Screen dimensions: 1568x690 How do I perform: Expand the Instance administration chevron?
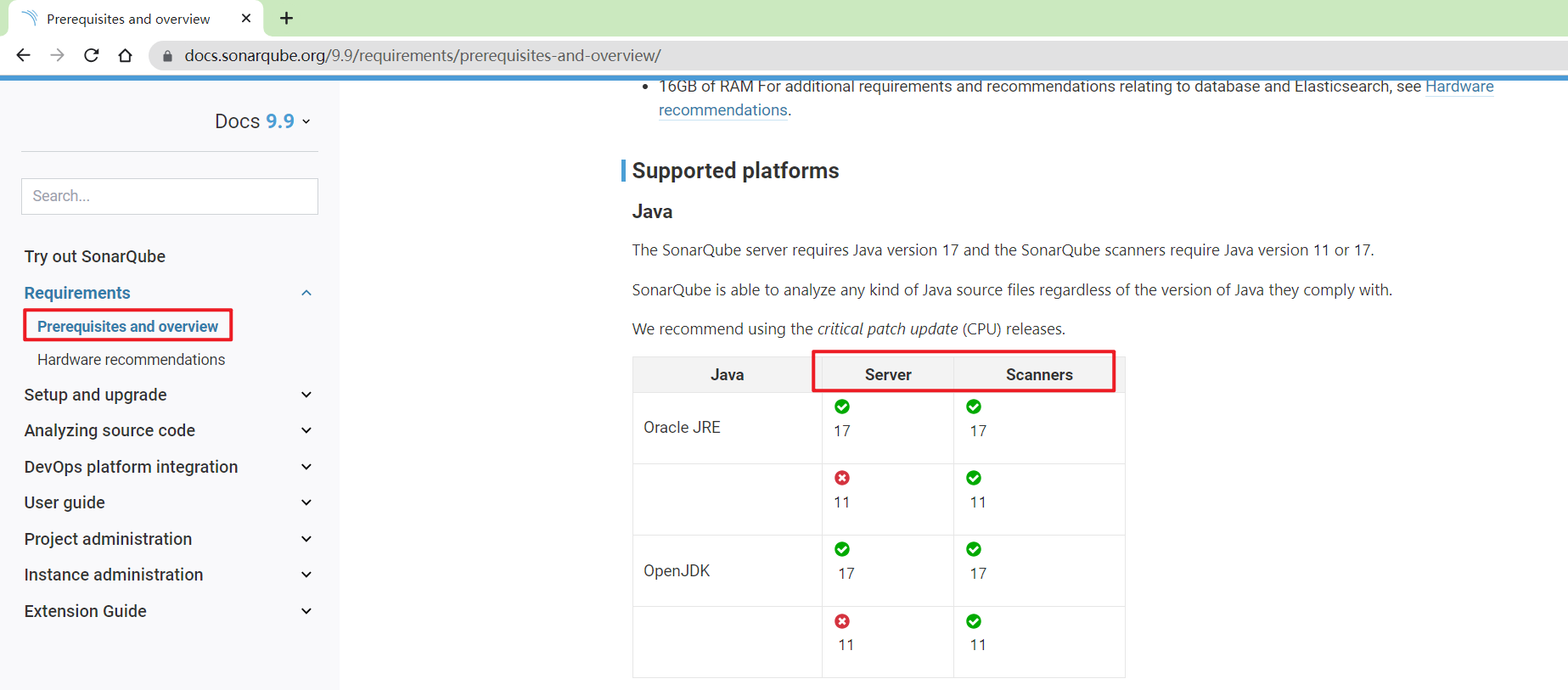(x=306, y=575)
